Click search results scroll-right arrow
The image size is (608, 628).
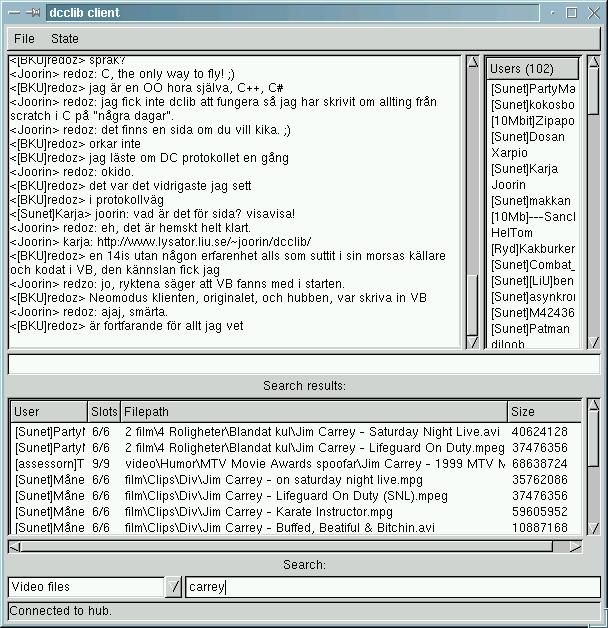point(574,547)
